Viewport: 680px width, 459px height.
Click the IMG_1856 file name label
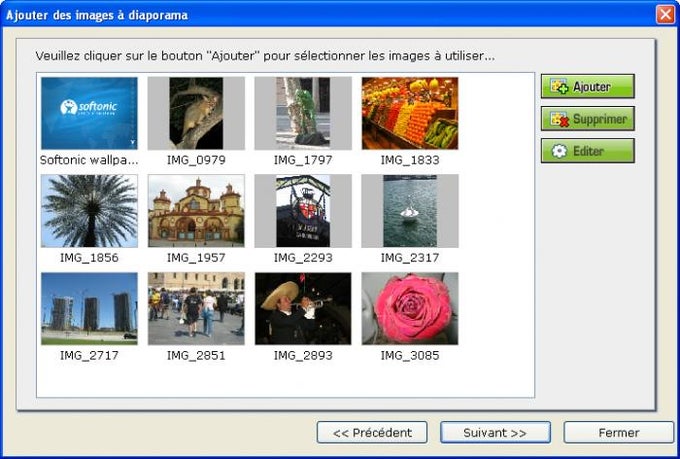[89, 258]
